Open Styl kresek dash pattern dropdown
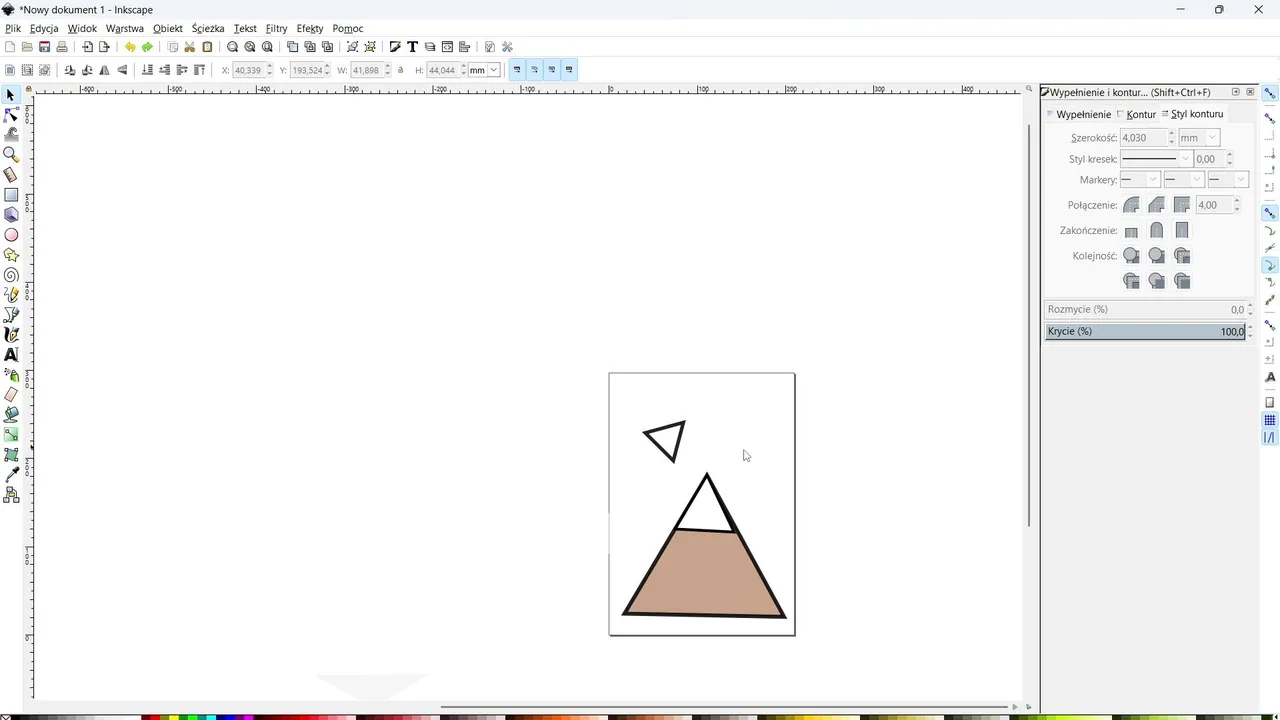Screen dimensions: 1280x720 (x=1157, y=159)
